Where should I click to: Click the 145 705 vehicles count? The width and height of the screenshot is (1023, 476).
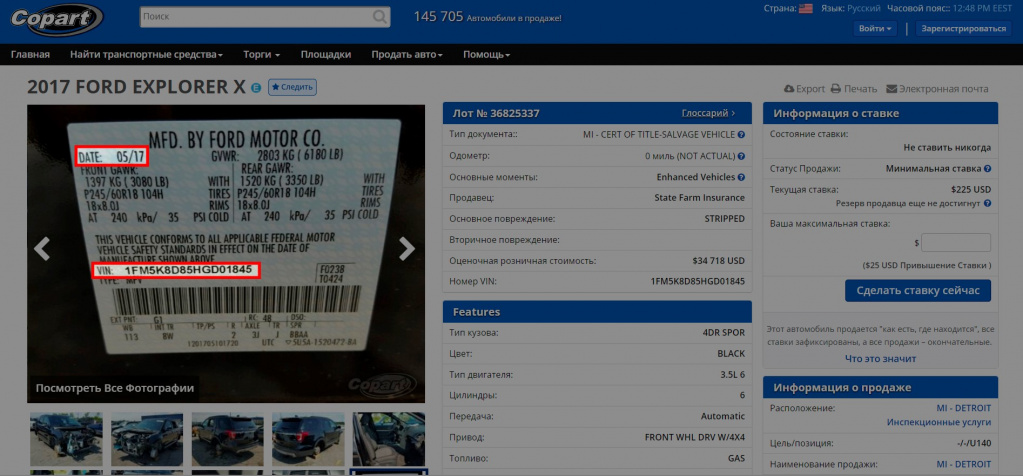pyautogui.click(x=438, y=16)
